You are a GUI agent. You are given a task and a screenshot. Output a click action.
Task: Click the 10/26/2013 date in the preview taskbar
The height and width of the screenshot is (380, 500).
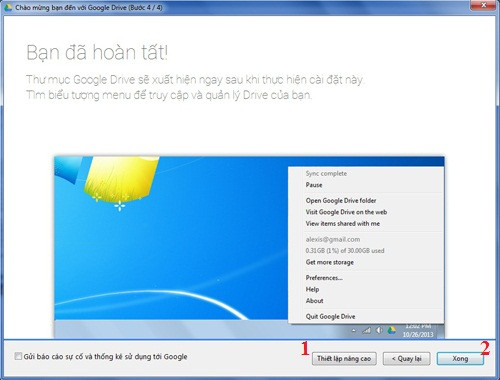tap(418, 334)
